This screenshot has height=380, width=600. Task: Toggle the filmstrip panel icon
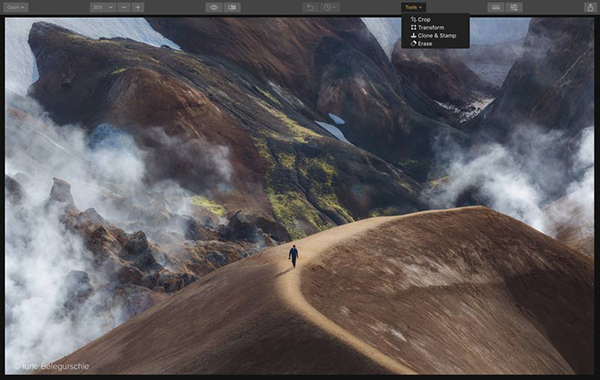tap(496, 7)
